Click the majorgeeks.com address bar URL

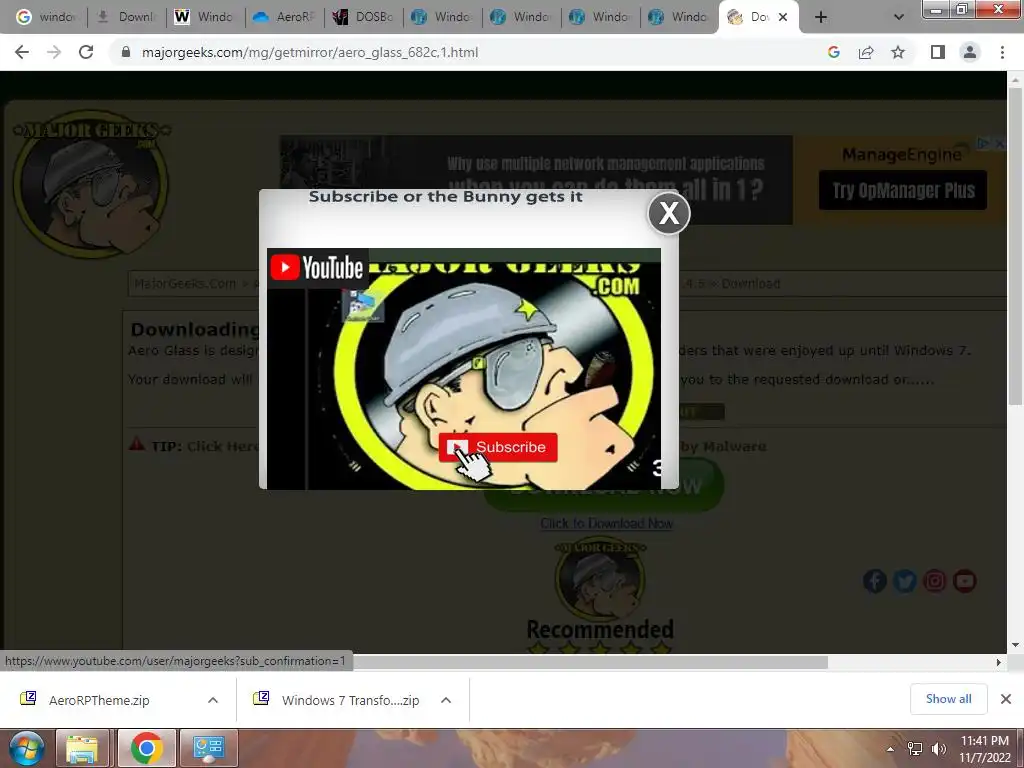click(x=310, y=52)
